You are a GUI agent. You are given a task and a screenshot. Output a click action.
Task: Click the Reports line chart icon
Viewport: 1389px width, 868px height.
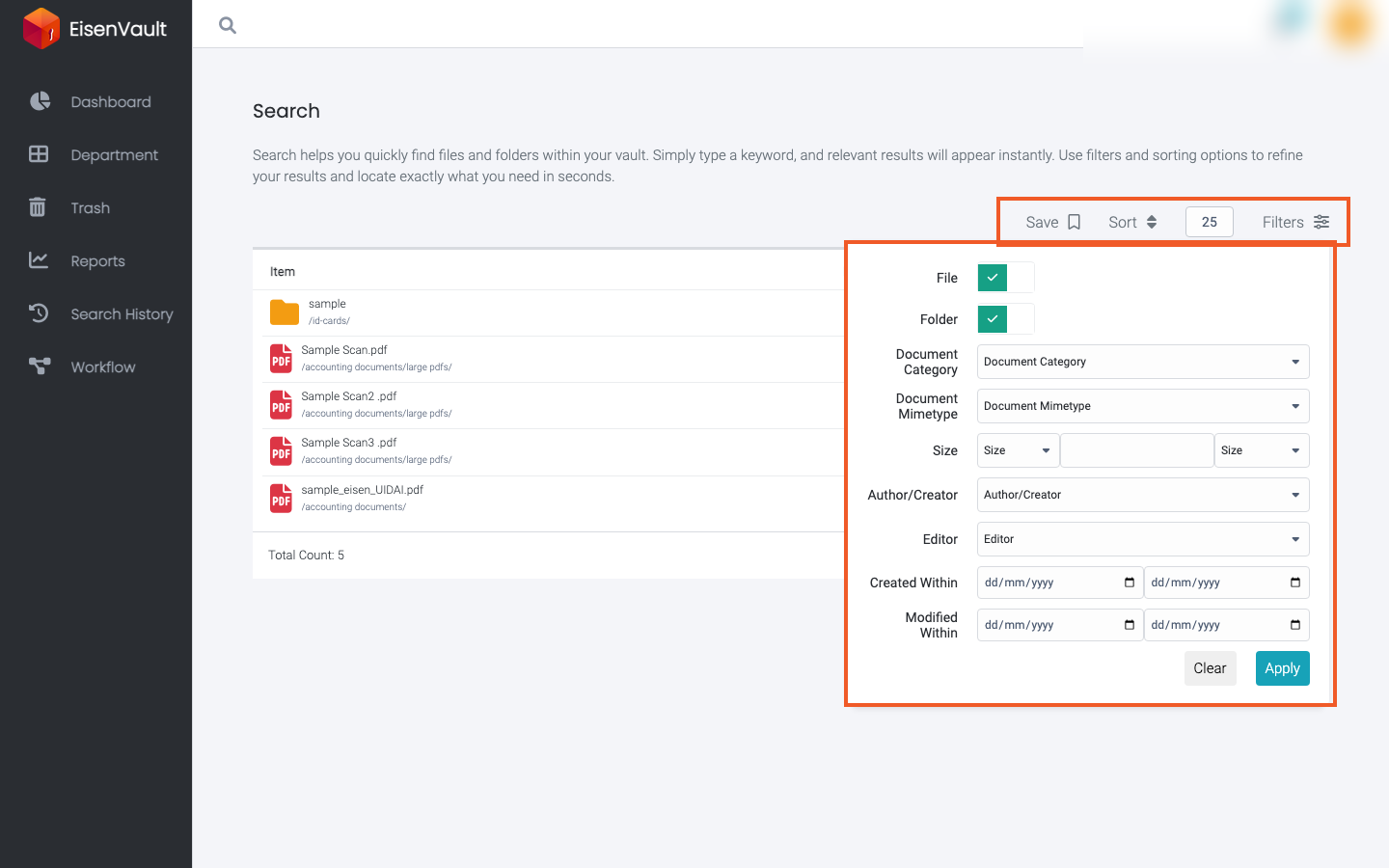tap(39, 260)
